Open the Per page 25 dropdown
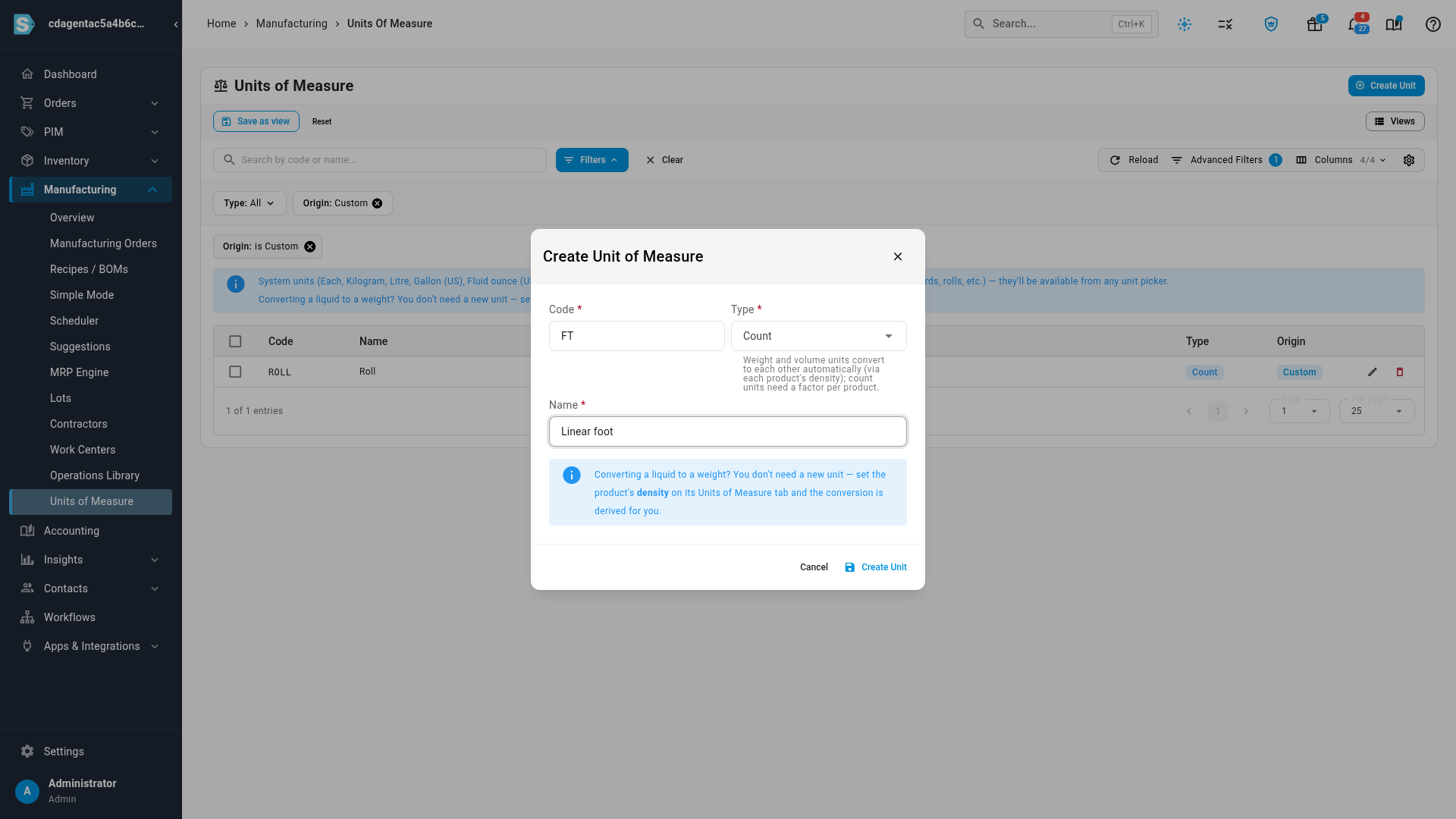 pos(1376,411)
